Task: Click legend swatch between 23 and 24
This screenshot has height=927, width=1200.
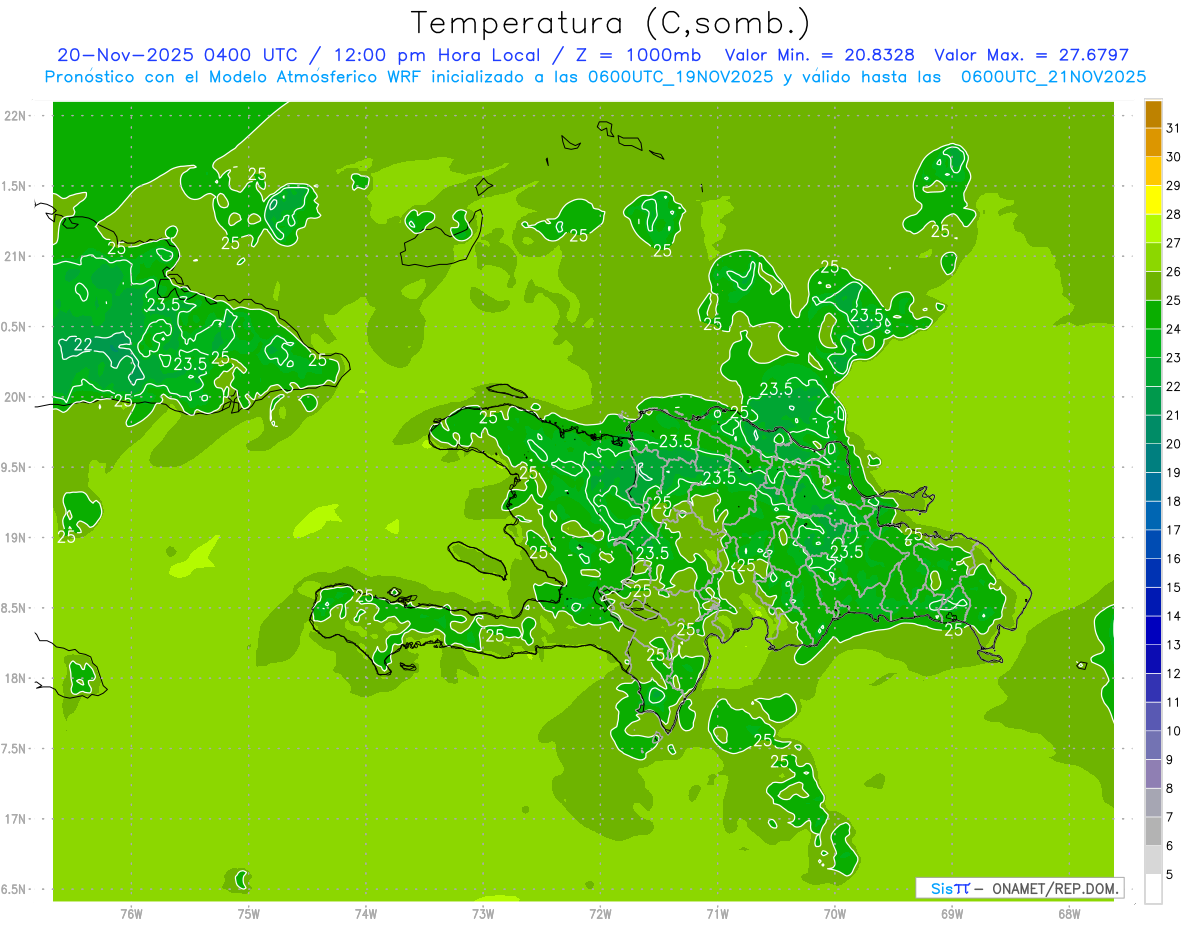Action: click(x=1153, y=343)
